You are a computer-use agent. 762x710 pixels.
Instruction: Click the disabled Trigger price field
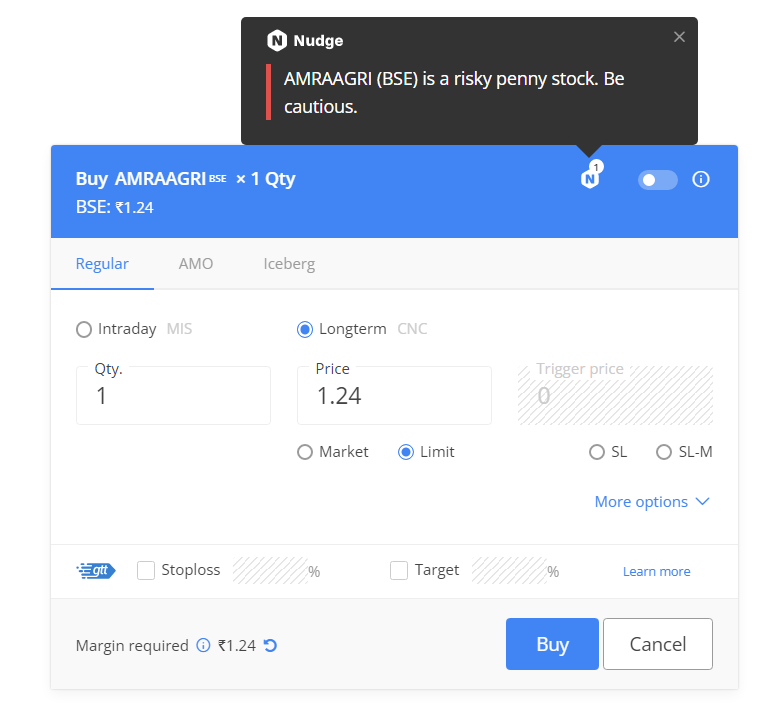[615, 396]
